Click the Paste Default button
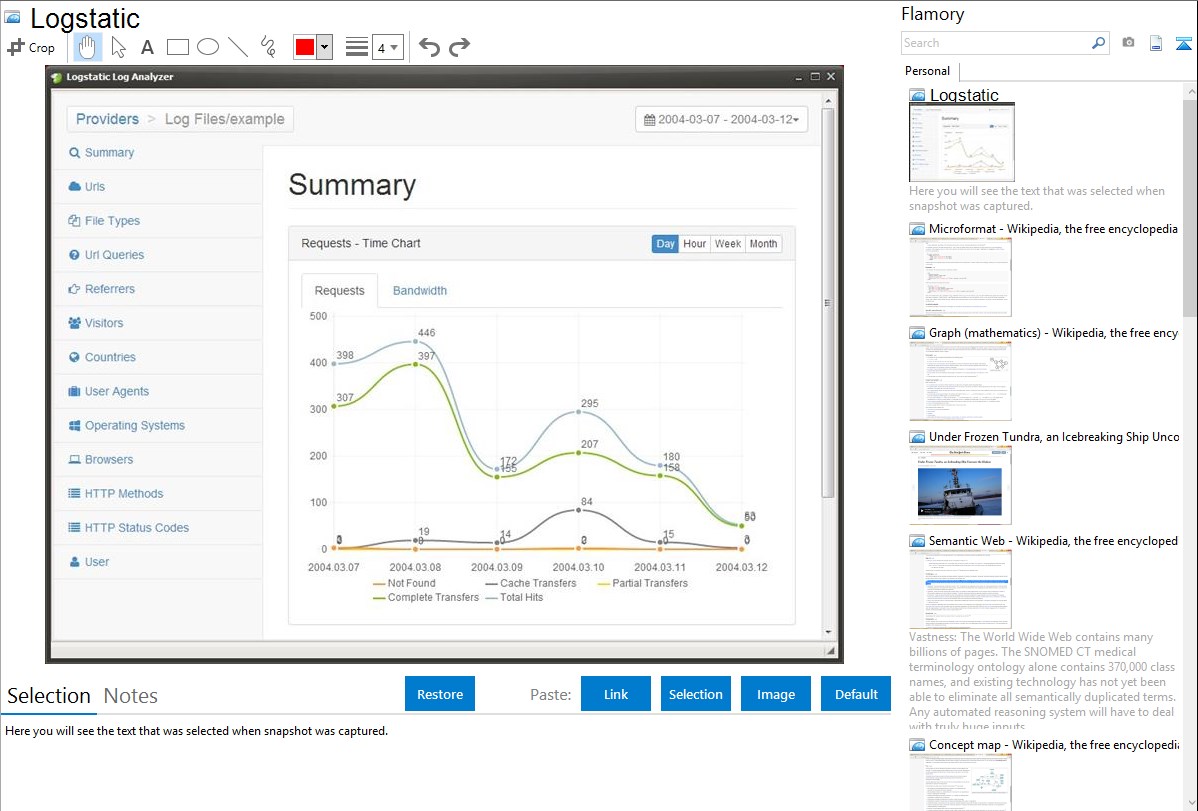 [856, 694]
